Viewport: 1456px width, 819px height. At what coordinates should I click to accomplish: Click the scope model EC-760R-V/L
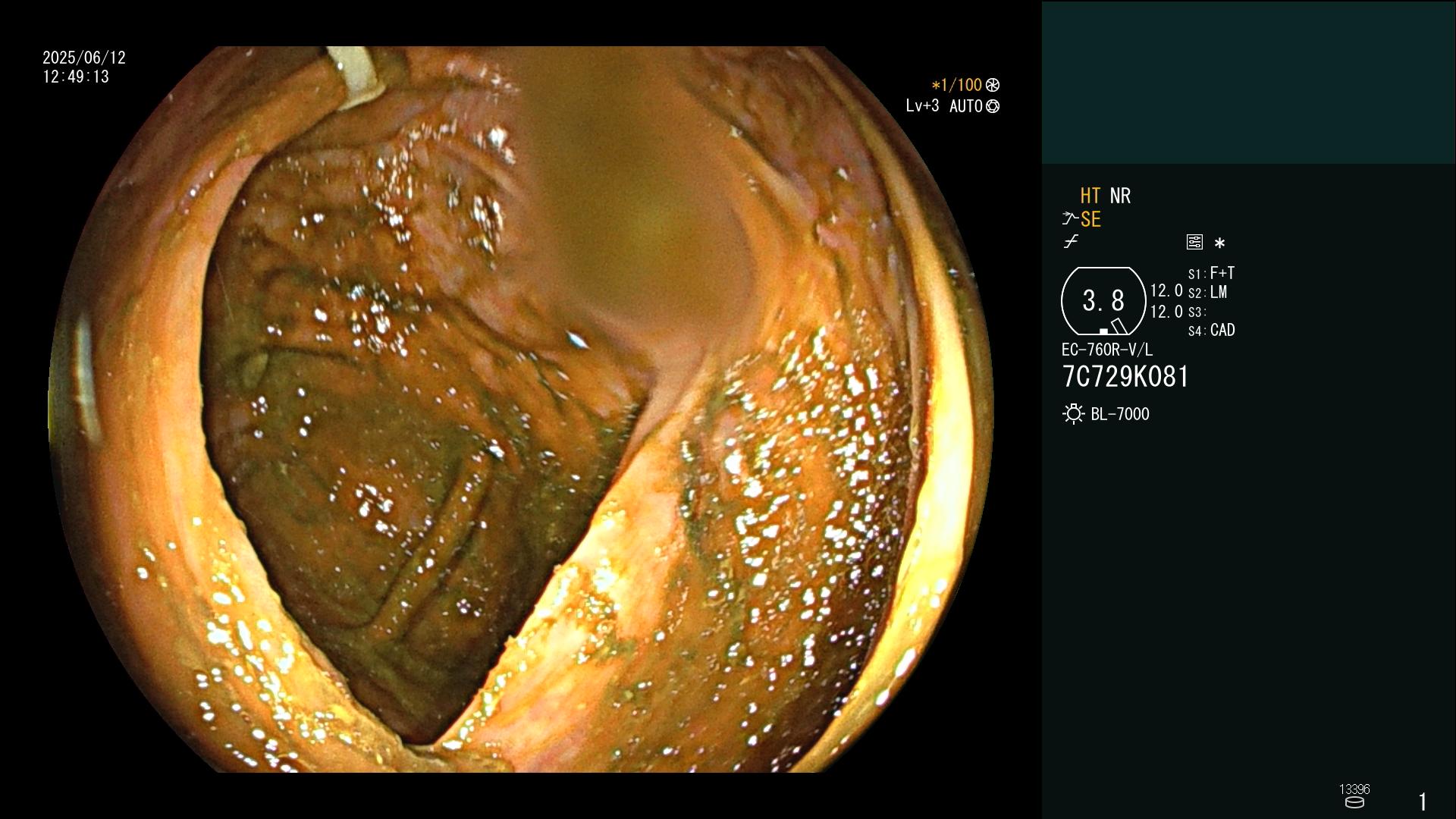(1107, 350)
